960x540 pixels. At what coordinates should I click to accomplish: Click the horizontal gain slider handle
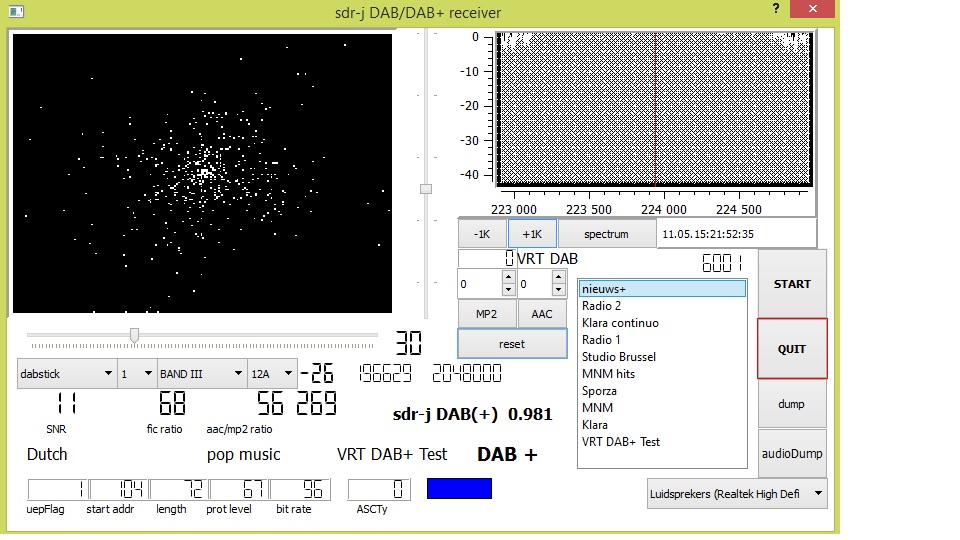click(134, 336)
